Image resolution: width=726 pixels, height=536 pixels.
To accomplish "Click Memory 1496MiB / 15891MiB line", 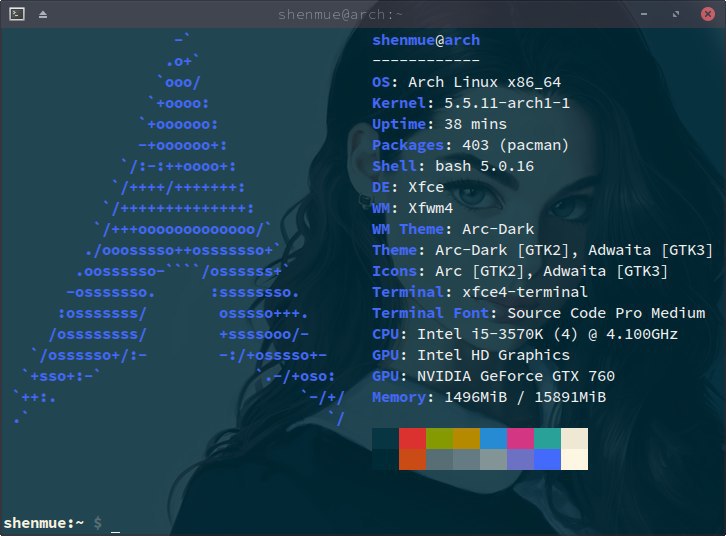I will pos(489,397).
